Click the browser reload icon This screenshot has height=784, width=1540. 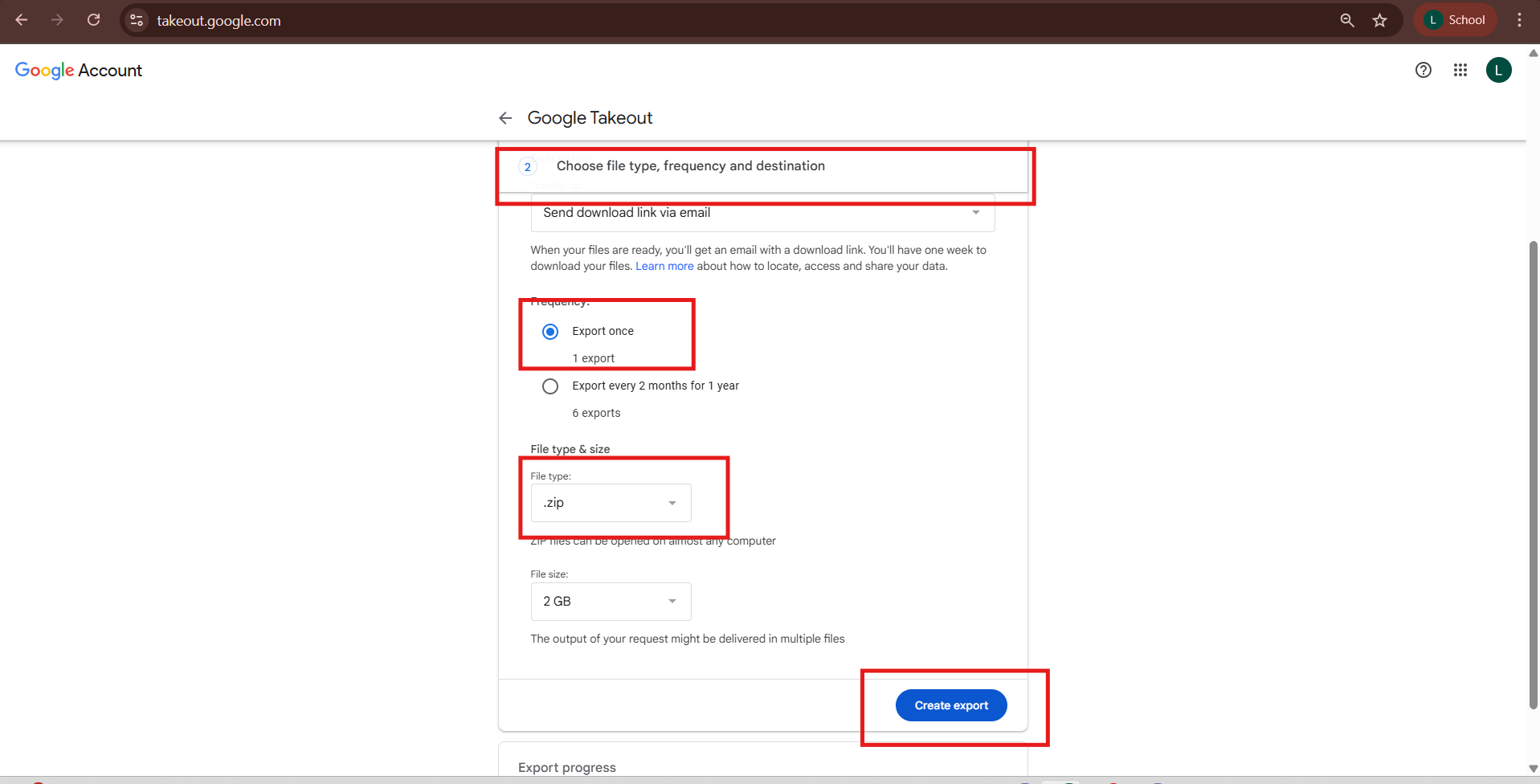tap(93, 19)
